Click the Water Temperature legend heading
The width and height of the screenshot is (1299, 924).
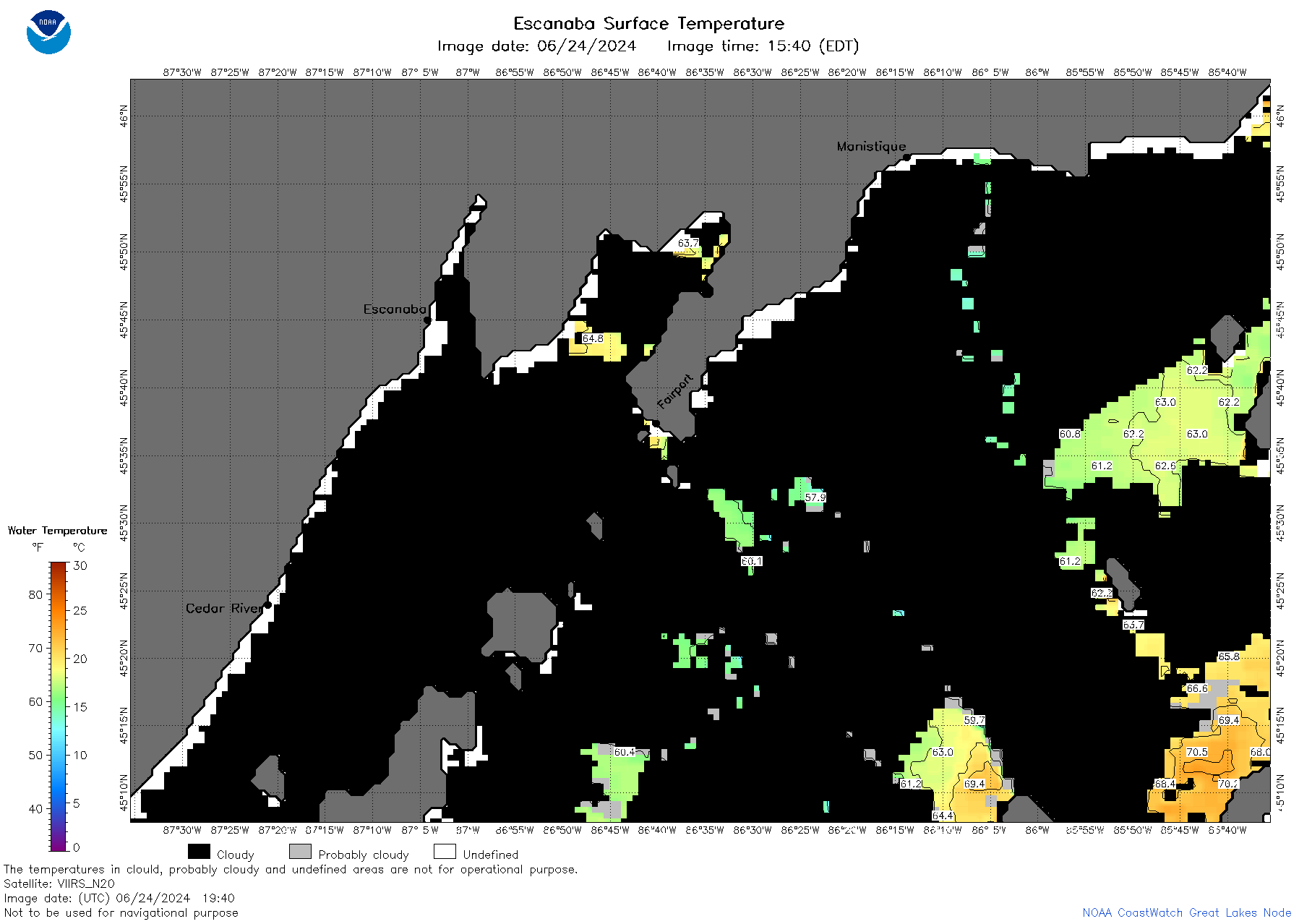[x=57, y=531]
